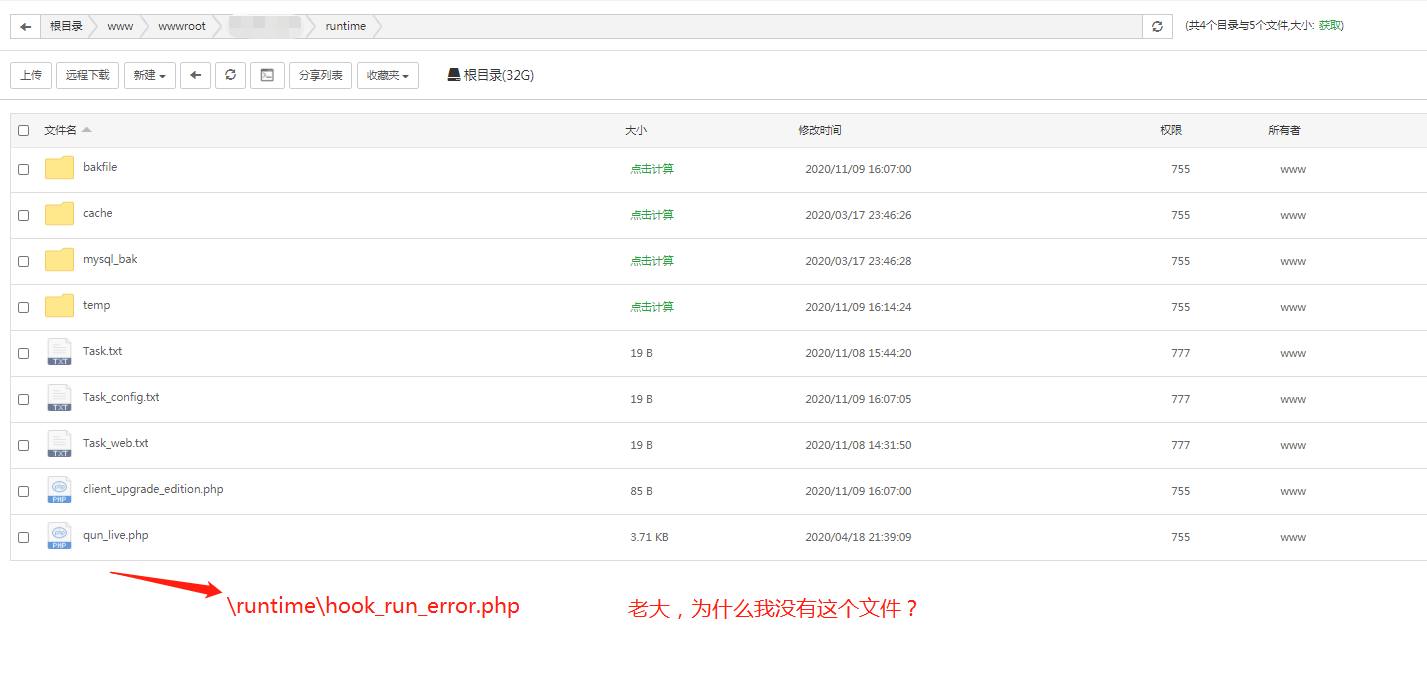1427x682 pixels.
Task: Navigate to wwwroot in the breadcrumb path
Action: click(182, 26)
